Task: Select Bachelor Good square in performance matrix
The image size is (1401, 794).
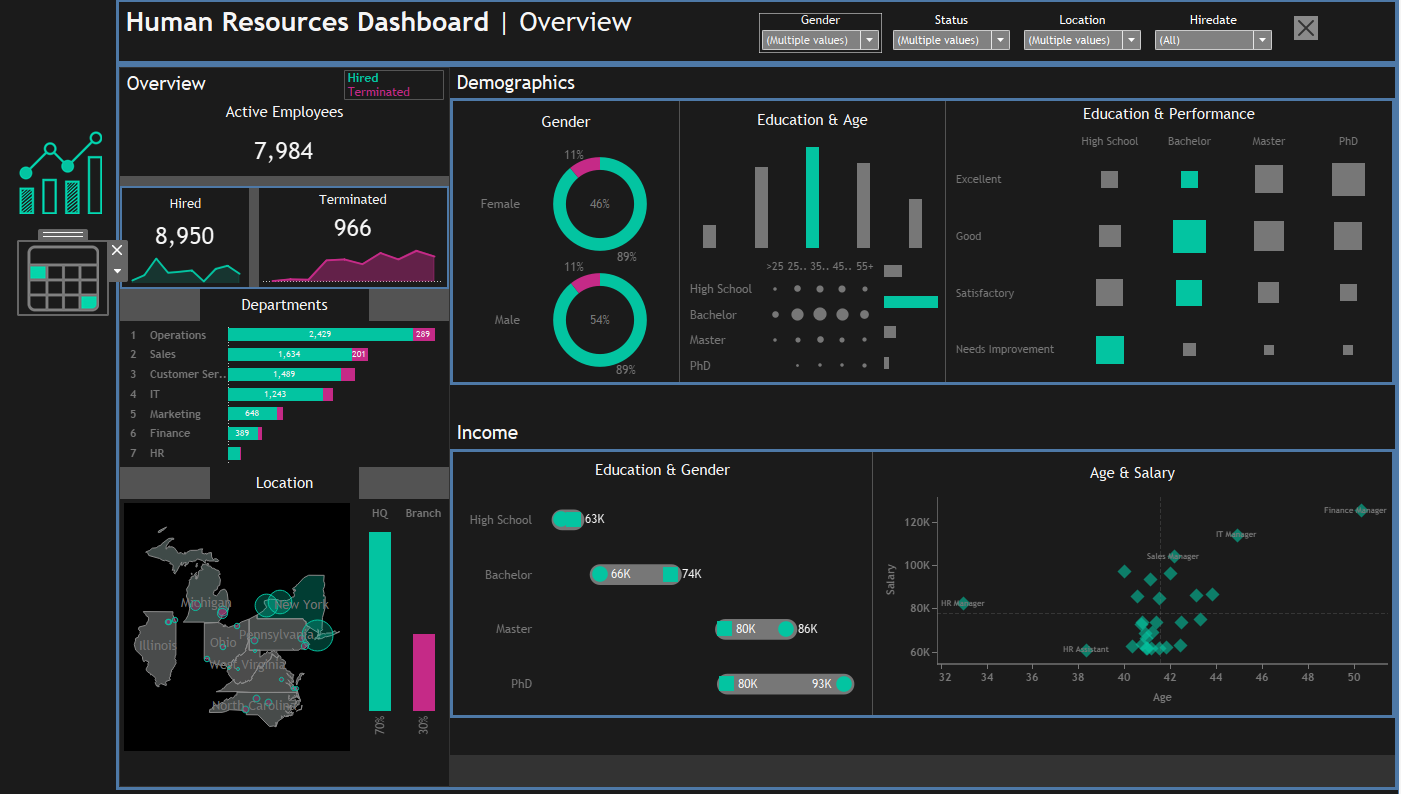Action: [x=1189, y=236]
